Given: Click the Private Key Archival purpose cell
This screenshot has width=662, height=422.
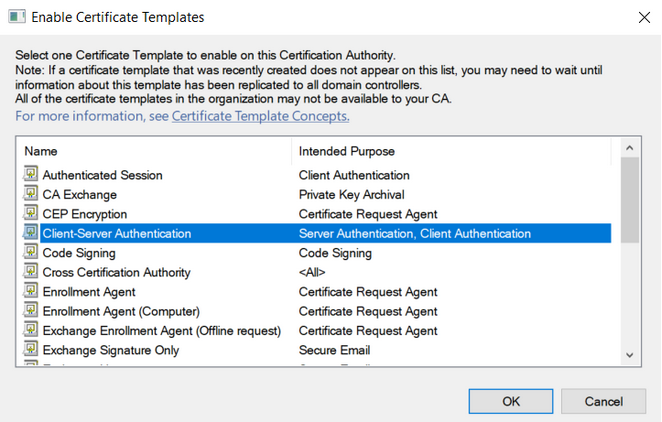Looking at the screenshot, I should [352, 195].
